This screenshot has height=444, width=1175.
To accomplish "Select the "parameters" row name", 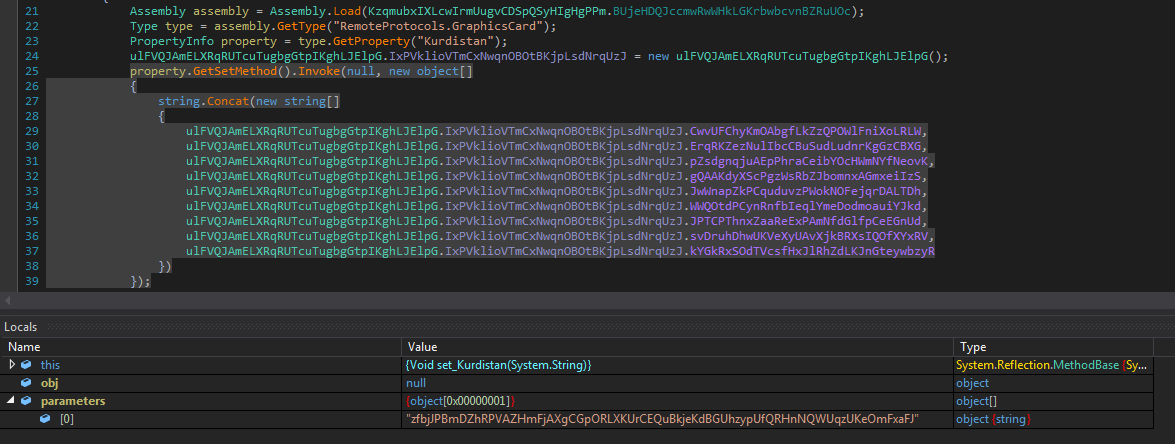I will tap(73, 401).
